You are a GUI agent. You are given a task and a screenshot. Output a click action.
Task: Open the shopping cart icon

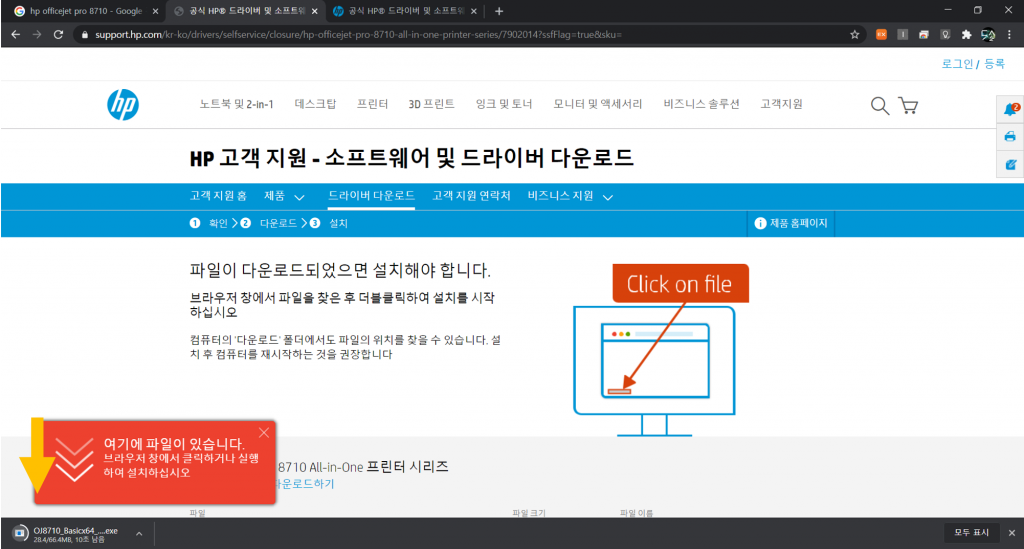click(908, 105)
